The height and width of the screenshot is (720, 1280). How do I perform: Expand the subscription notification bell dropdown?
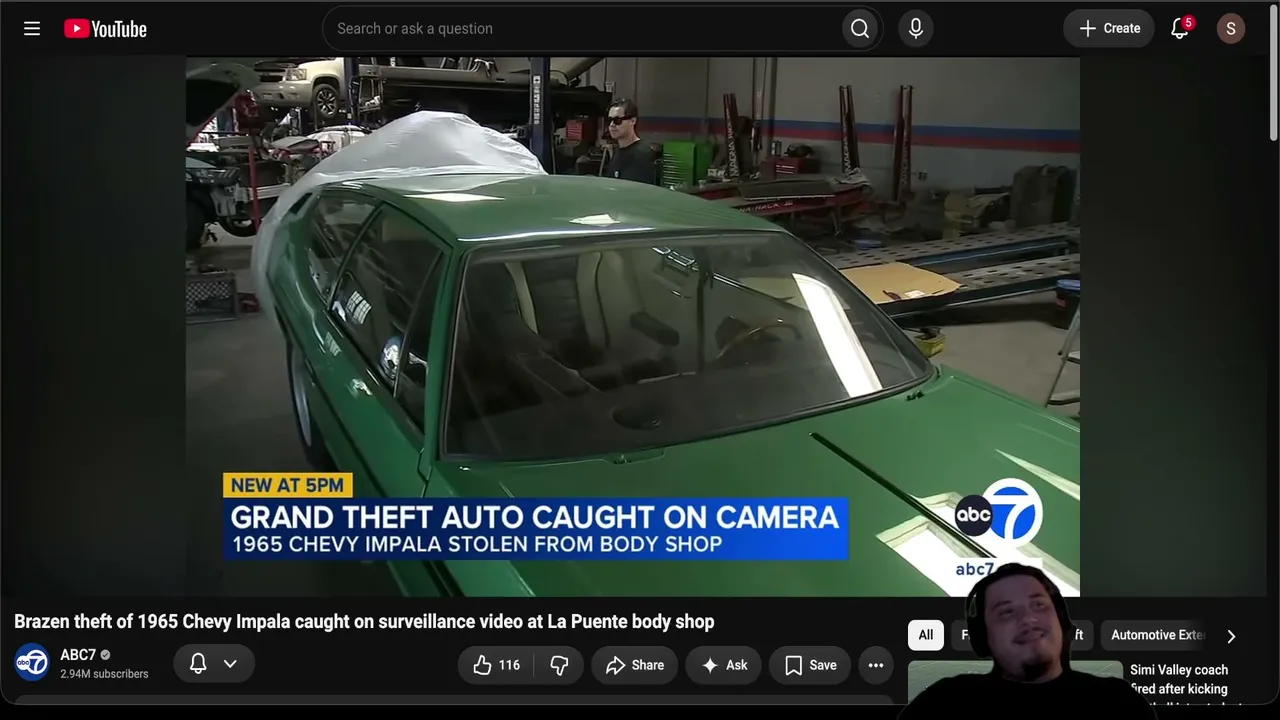pos(213,664)
